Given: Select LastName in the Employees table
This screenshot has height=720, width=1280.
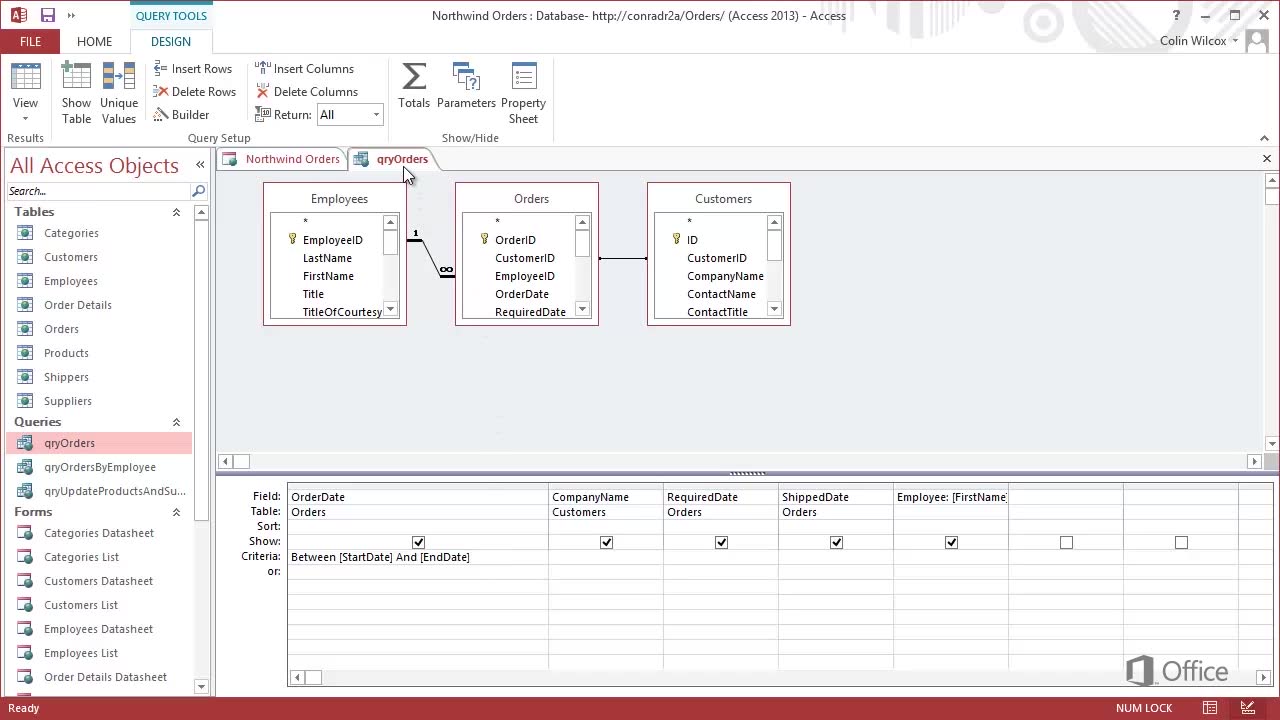Looking at the screenshot, I should [327, 258].
